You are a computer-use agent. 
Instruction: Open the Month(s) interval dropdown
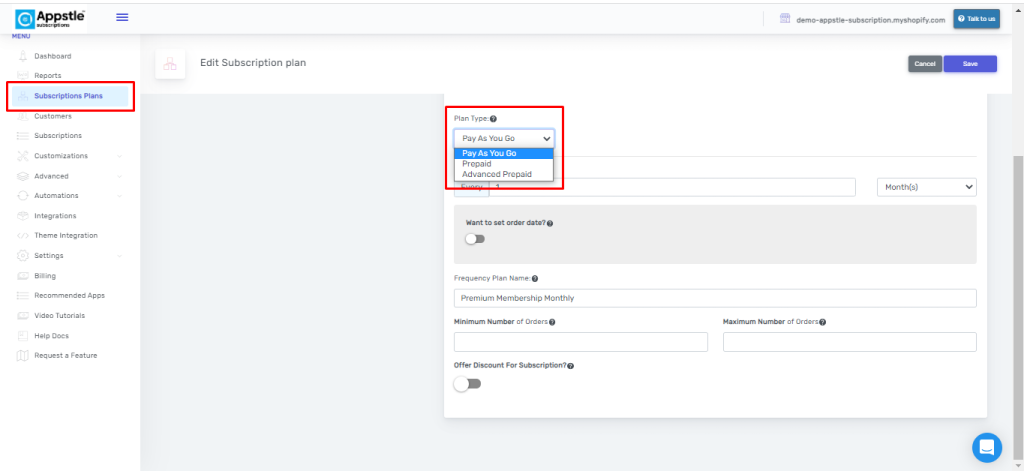pos(926,187)
